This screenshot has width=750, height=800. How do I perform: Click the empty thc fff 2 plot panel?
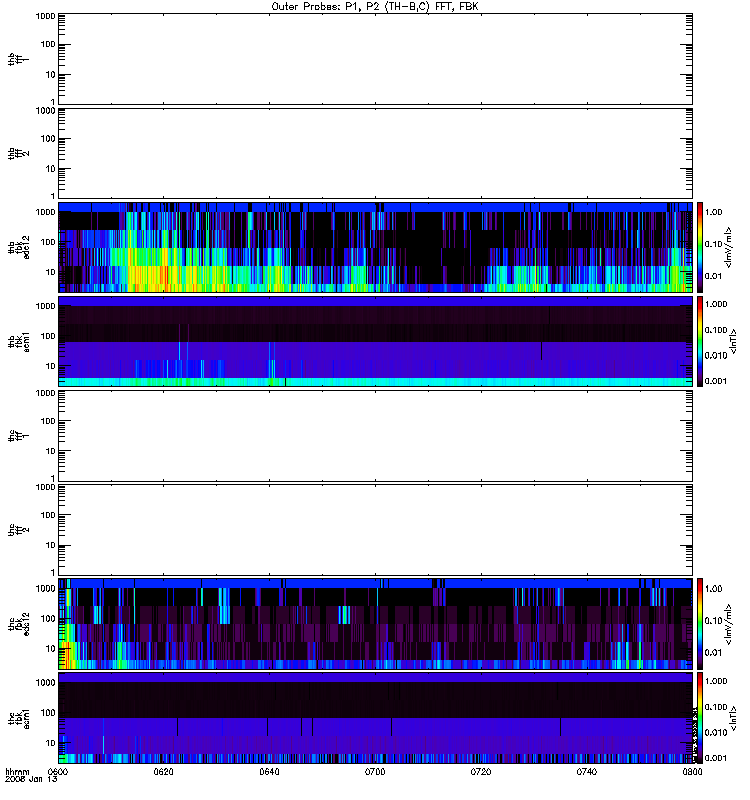pos(376,530)
